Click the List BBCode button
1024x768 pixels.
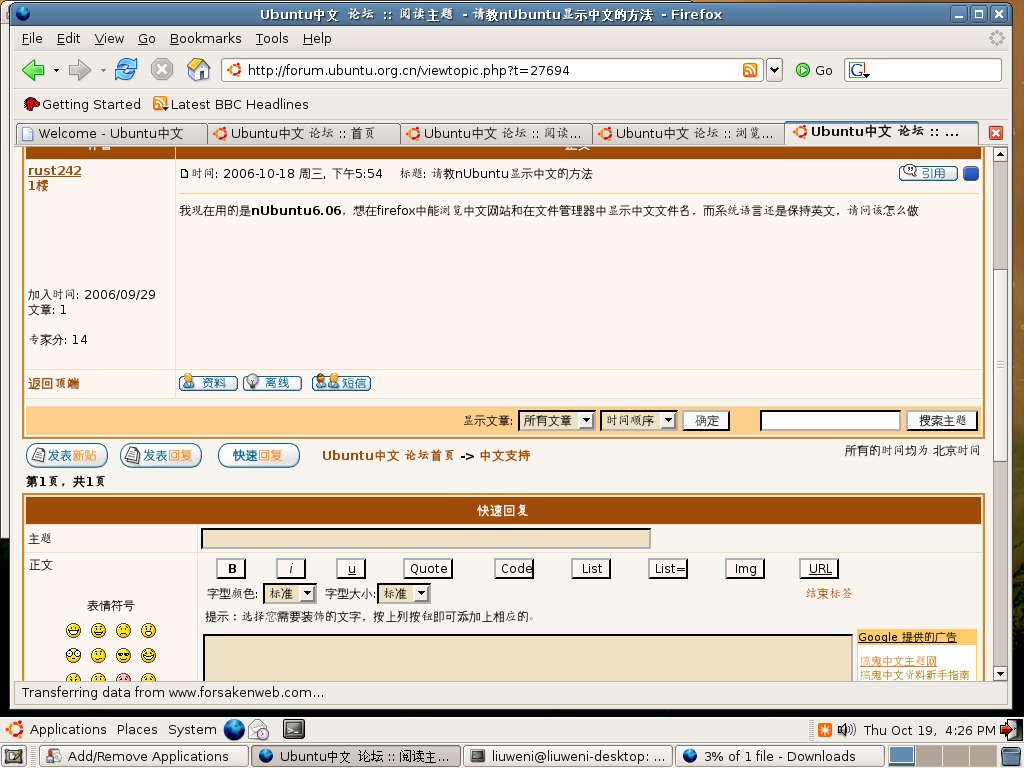592,569
